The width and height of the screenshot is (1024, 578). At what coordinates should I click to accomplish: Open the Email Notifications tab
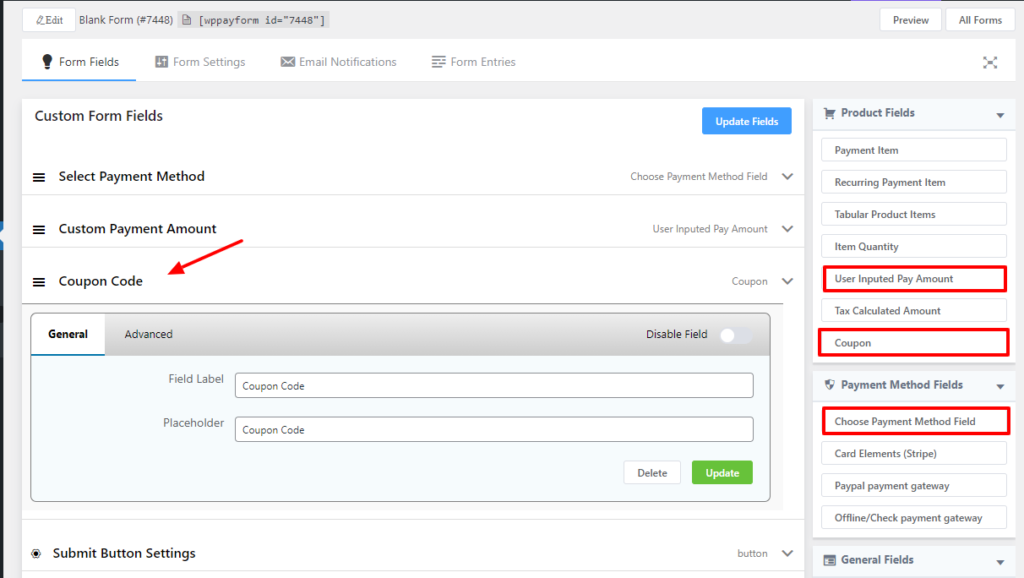tap(338, 62)
